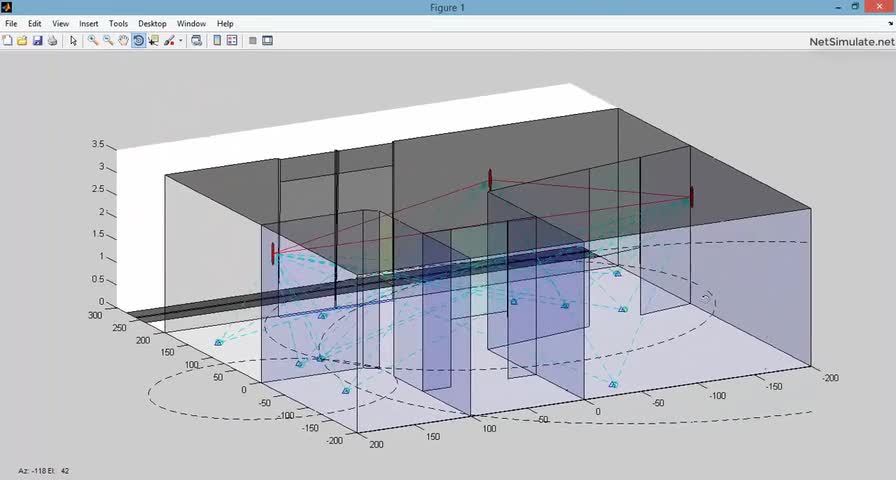Screen dimensions: 896x480
Task: Click the z-axis tick label '2.5'
Action: (x=98, y=189)
